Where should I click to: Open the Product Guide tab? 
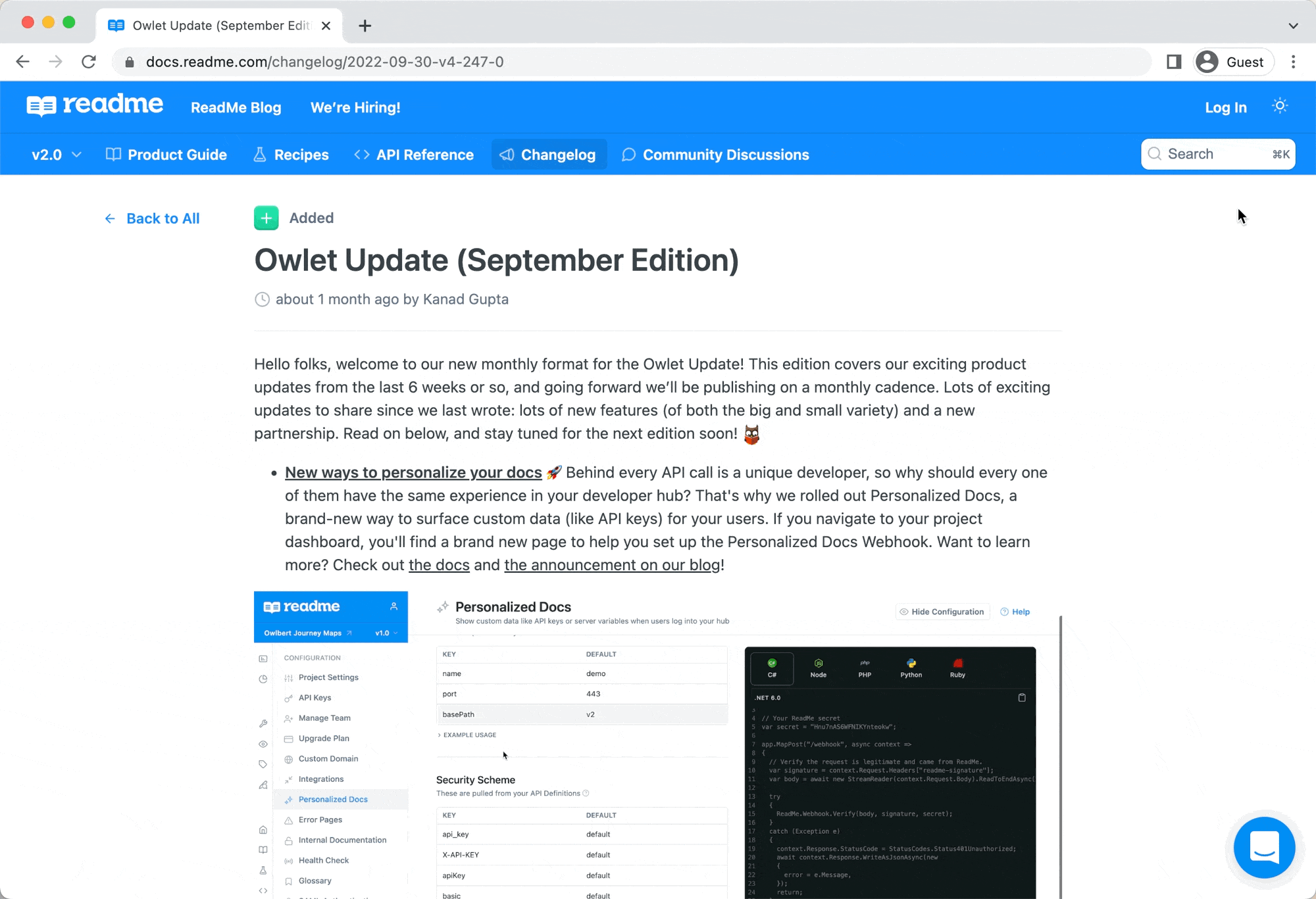[166, 155]
